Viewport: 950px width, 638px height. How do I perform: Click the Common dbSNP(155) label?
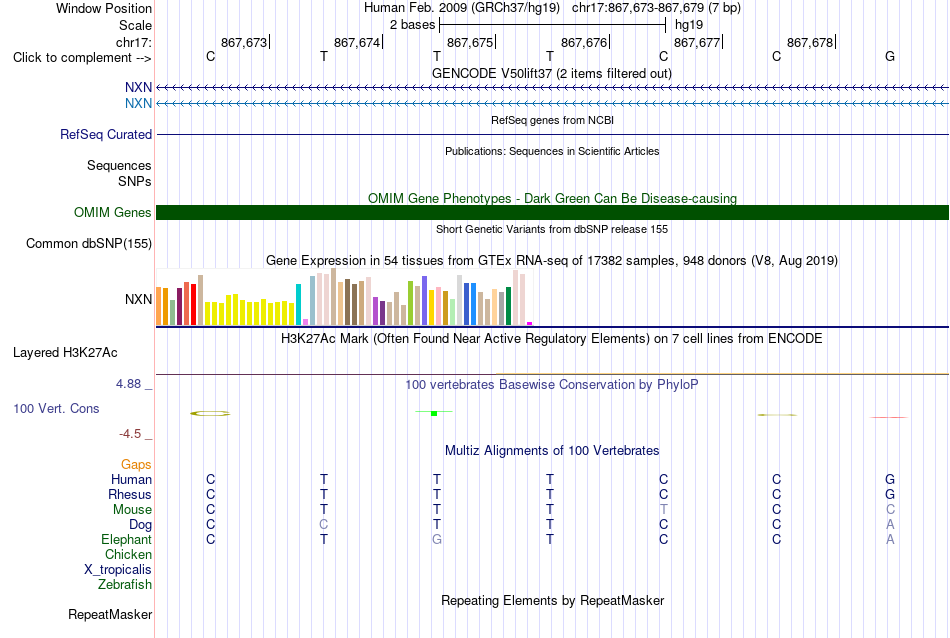(89, 244)
